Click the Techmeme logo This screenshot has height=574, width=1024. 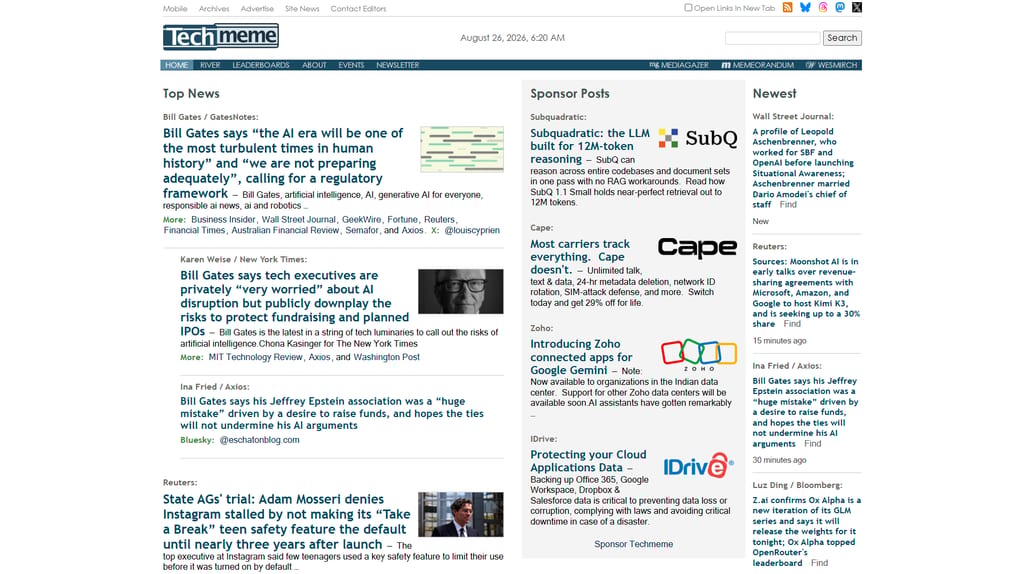pos(221,37)
